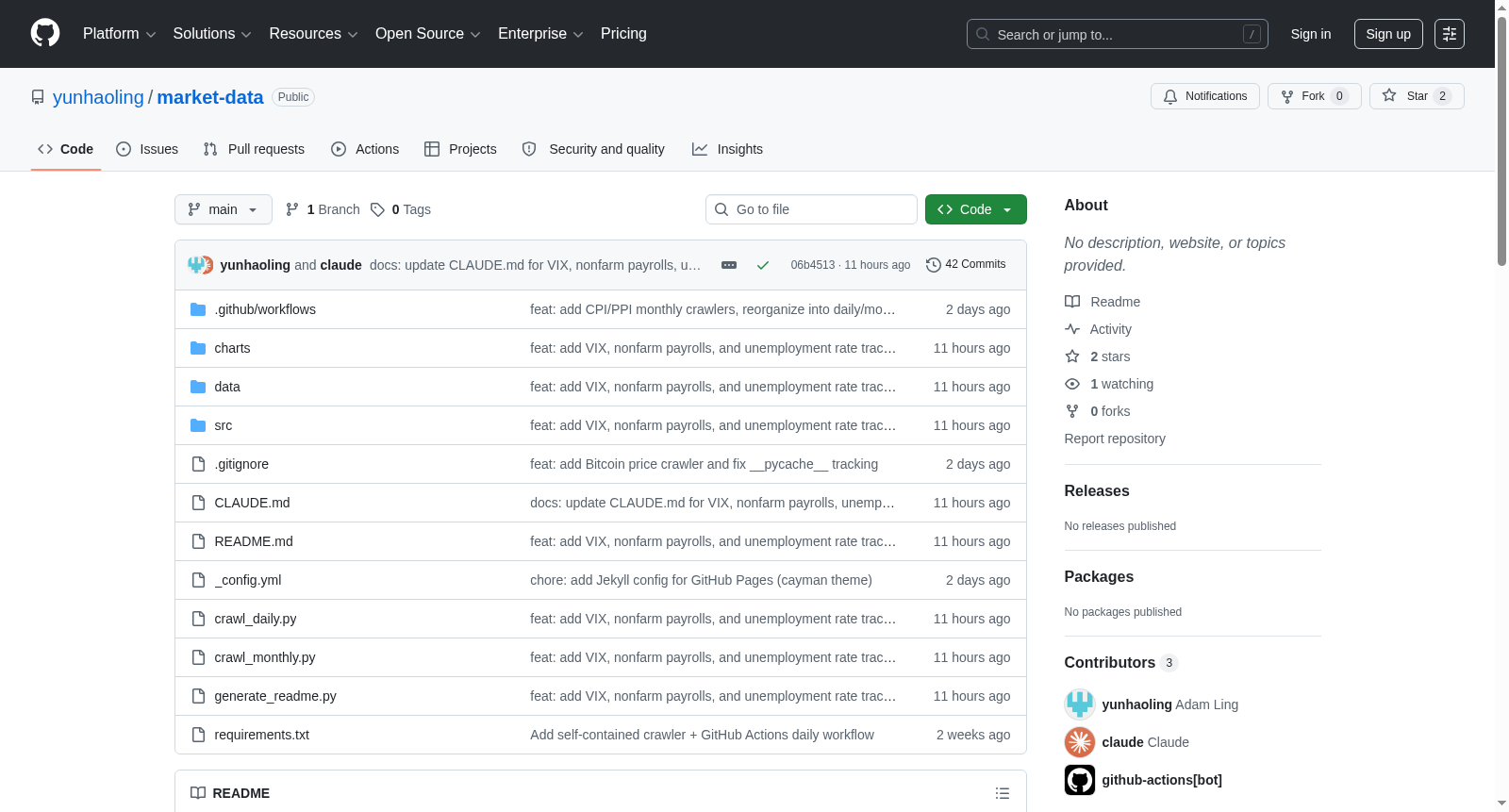Click the src folder icon
Viewport: 1509px width, 812px height.
click(x=198, y=425)
